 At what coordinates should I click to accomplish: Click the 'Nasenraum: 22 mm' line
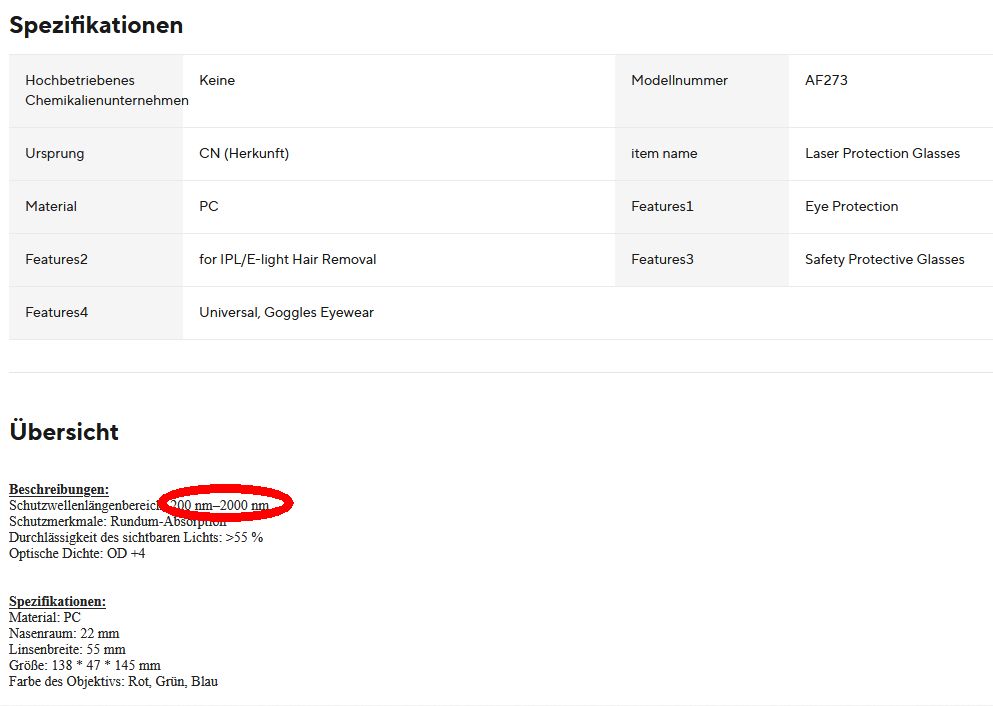(64, 633)
